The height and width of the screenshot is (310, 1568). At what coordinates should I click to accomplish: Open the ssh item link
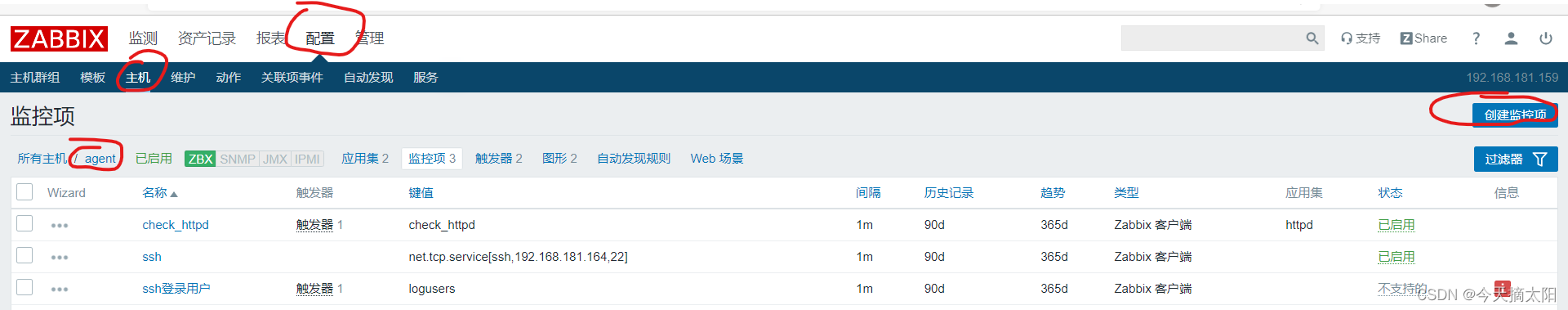click(x=152, y=257)
